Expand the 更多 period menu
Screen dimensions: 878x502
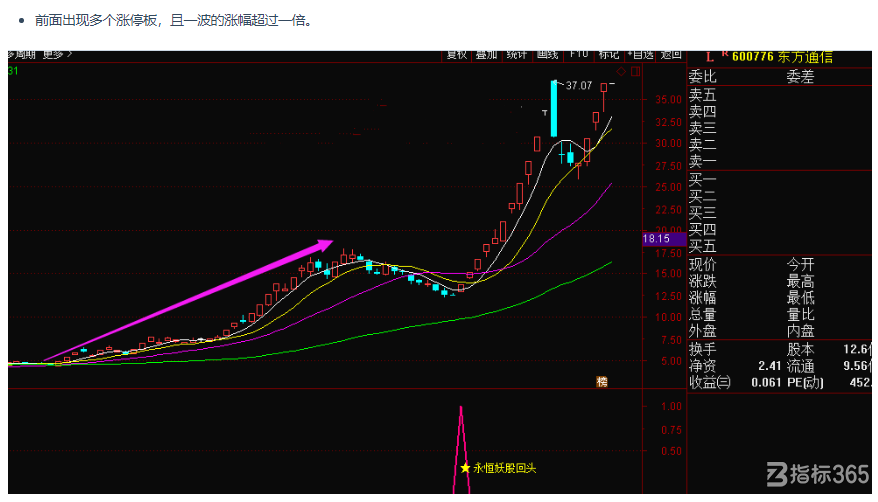click(x=57, y=55)
